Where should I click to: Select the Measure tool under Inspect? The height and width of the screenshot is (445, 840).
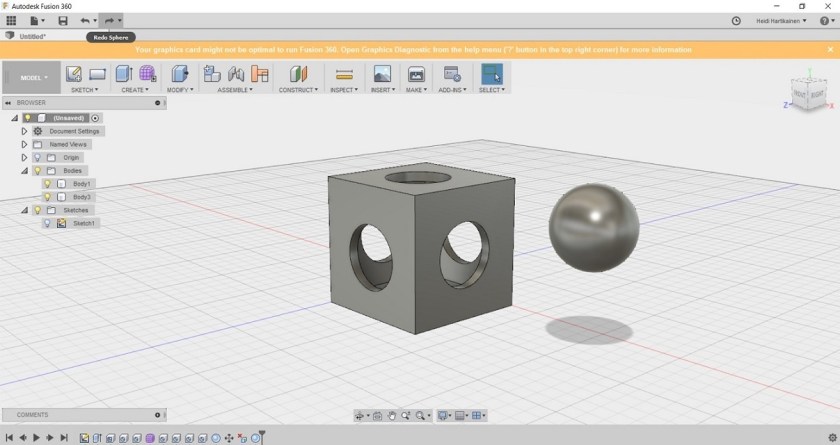344,74
